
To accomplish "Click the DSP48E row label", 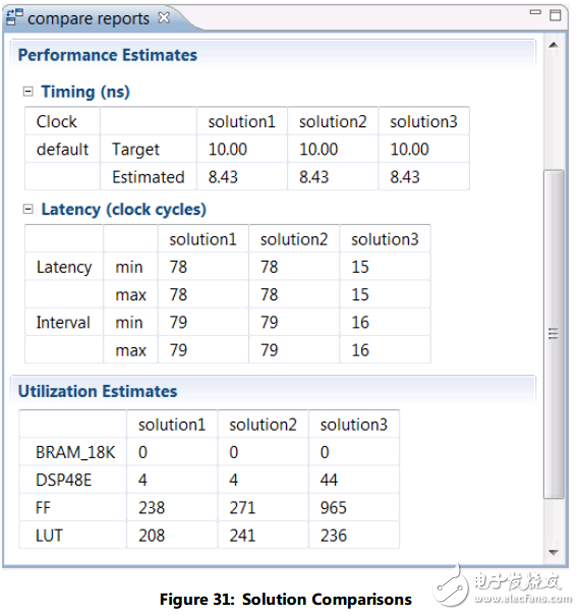I will pyautogui.click(x=64, y=480).
